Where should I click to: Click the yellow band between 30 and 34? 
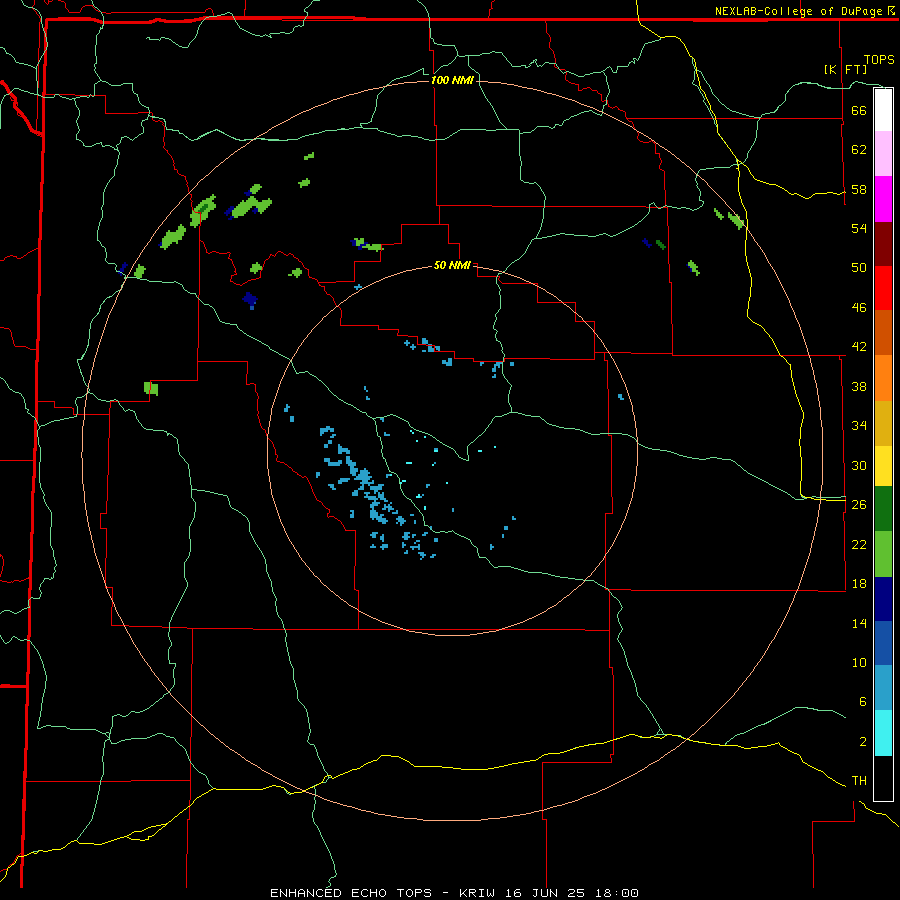883,466
